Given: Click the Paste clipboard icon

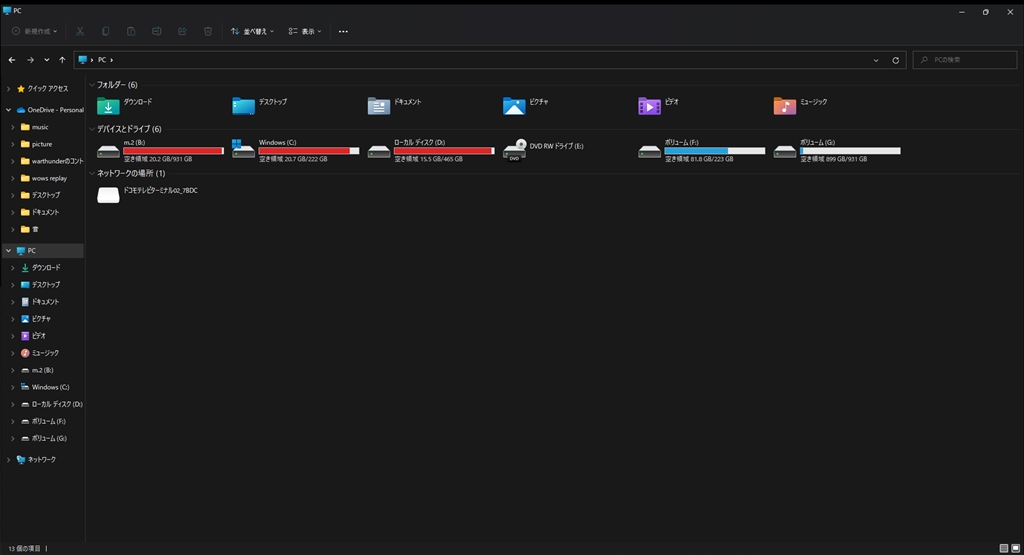Looking at the screenshot, I should (131, 31).
